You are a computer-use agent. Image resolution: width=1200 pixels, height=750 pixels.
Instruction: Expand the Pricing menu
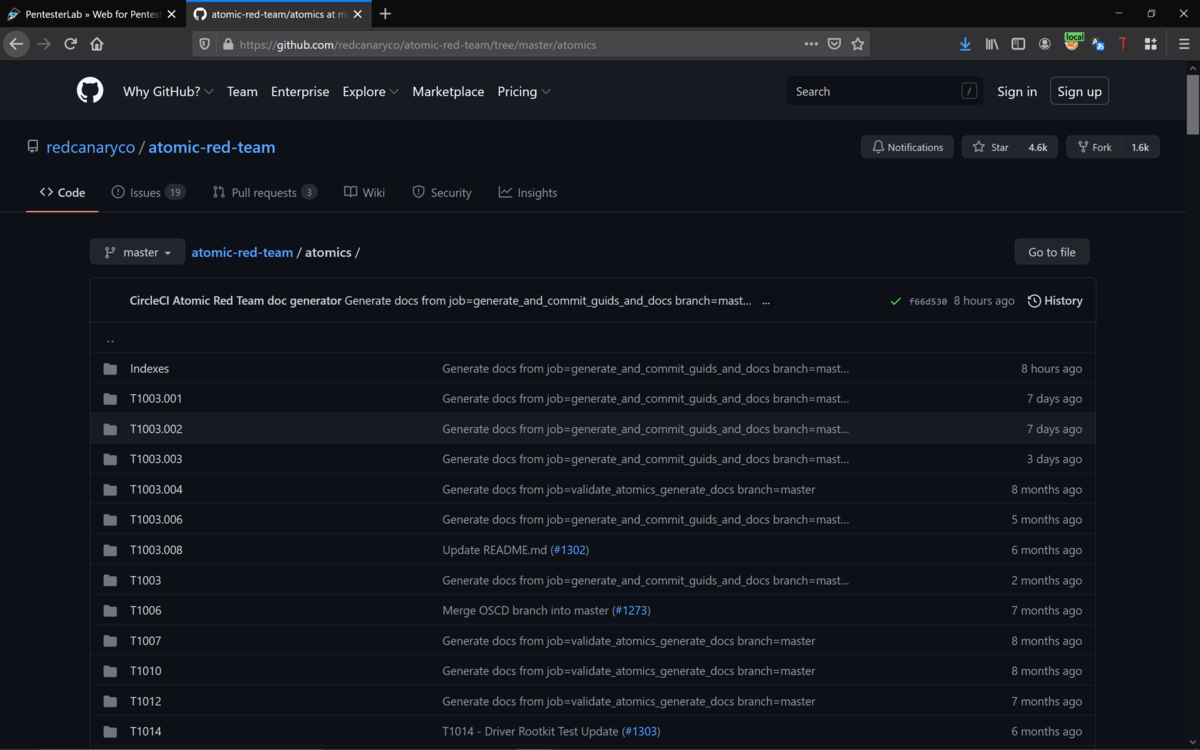[524, 91]
